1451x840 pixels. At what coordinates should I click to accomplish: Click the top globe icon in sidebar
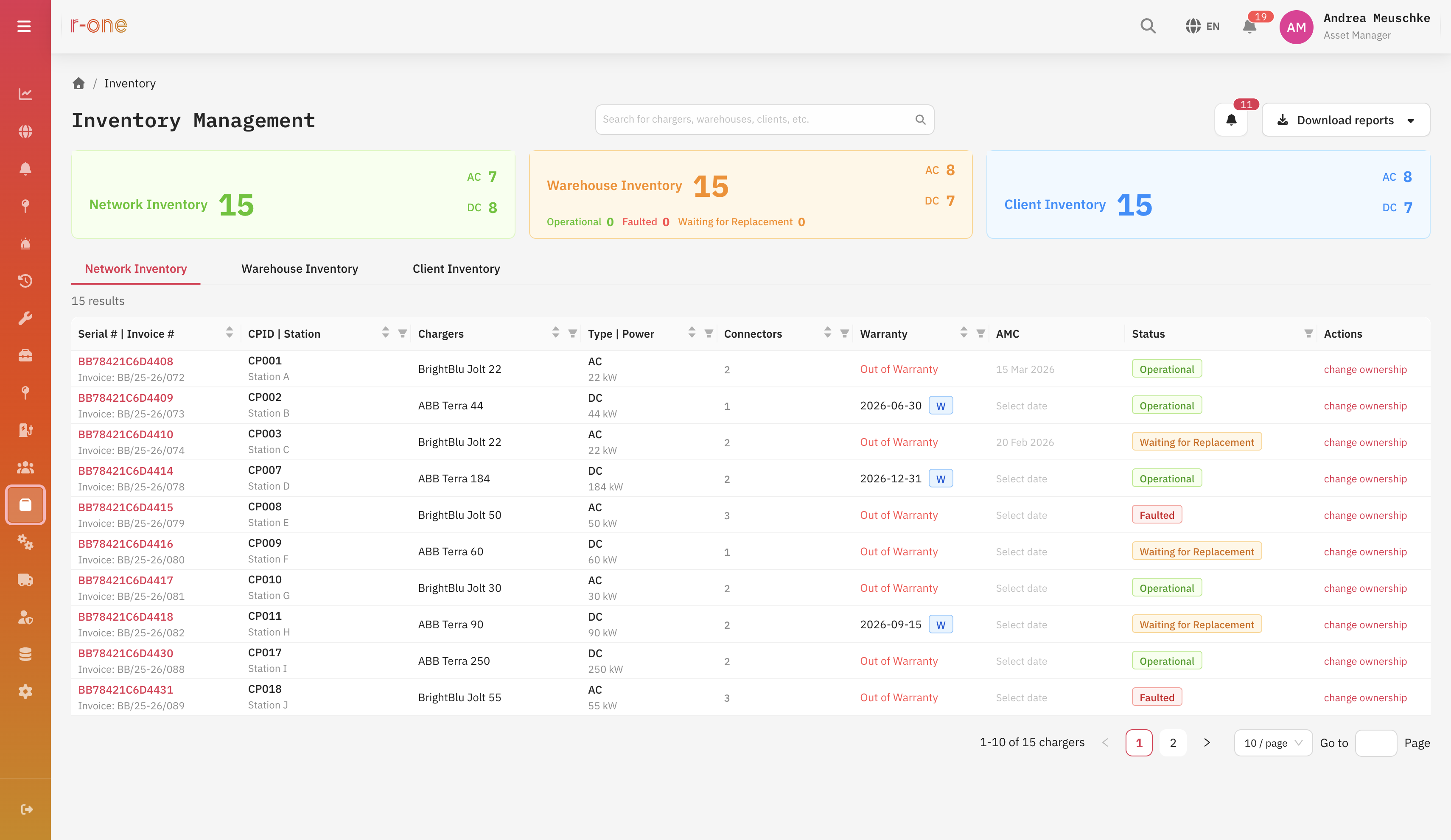[25, 131]
